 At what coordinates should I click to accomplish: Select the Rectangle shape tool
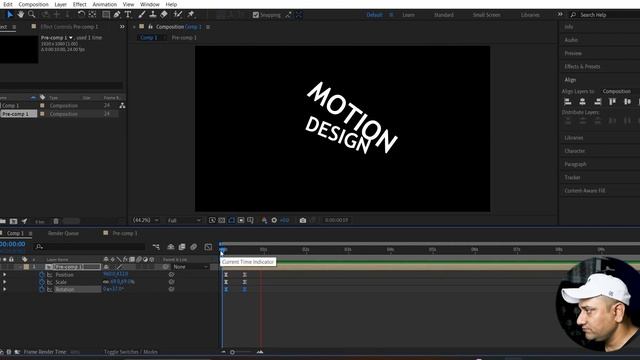[106, 15]
